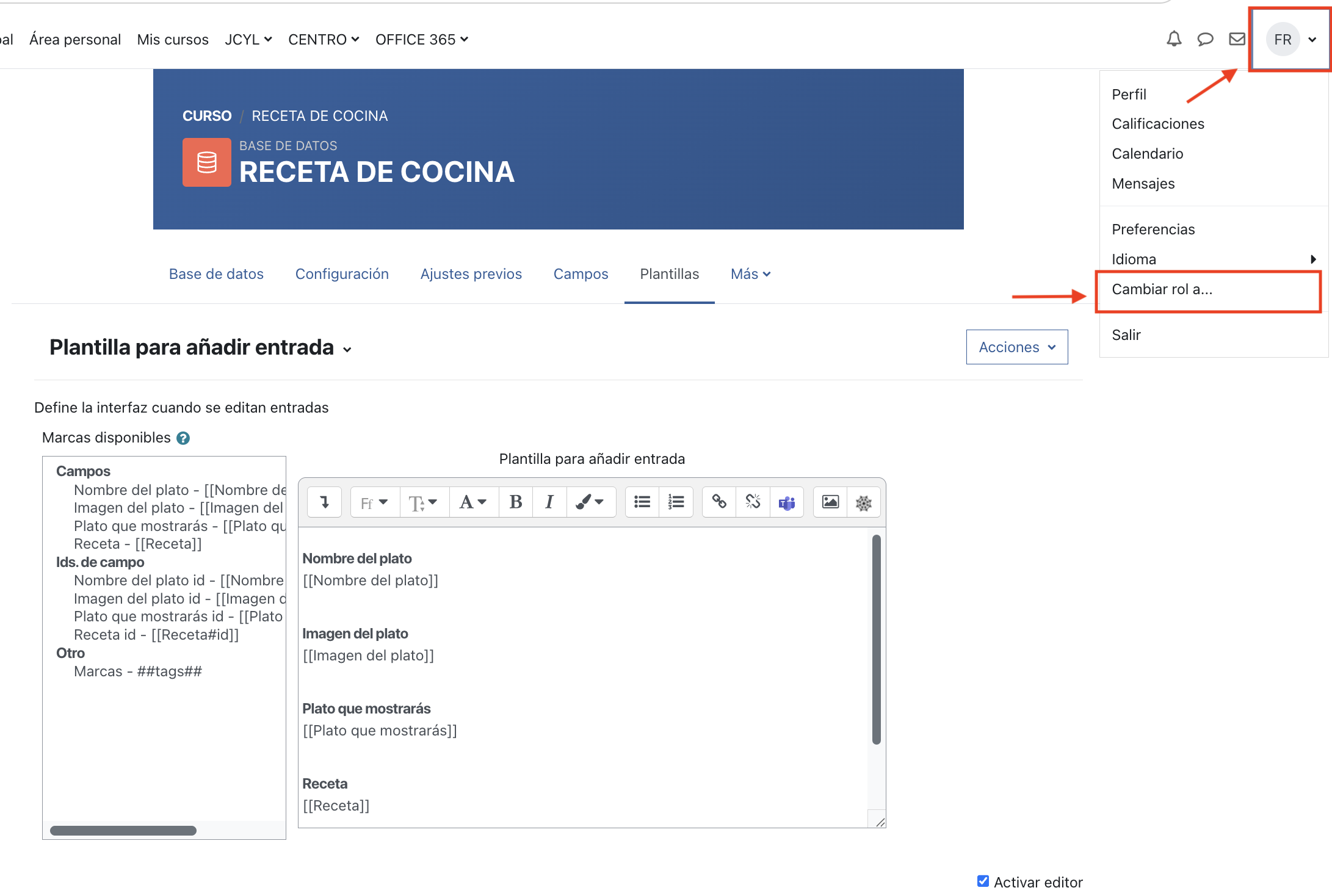The image size is (1332, 896).
Task: Select Mensajes in the user menu
Action: pos(1143,184)
